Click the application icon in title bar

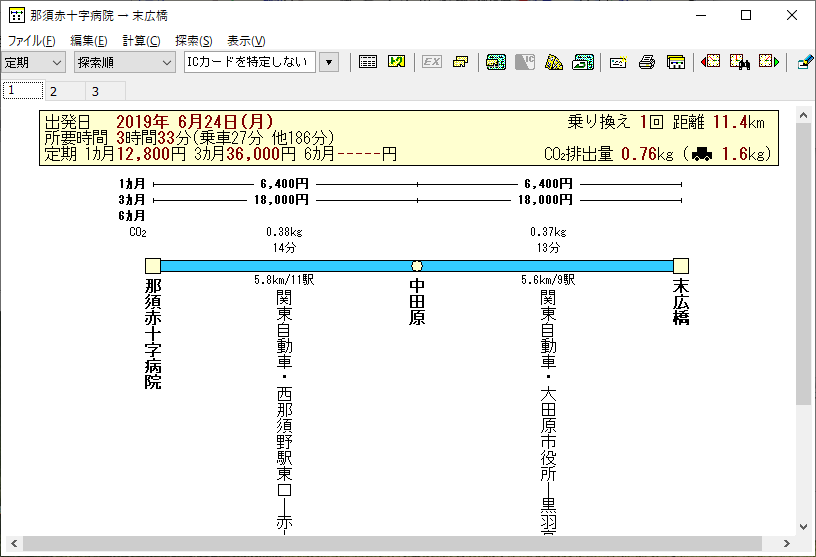coord(16,16)
